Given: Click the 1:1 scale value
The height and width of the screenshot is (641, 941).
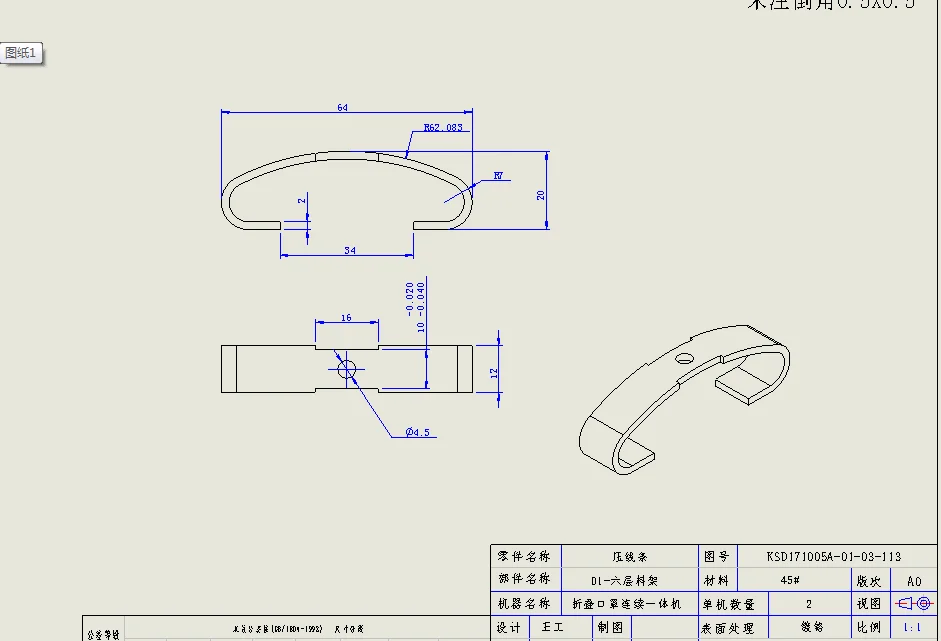Looking at the screenshot, I should point(913,628).
